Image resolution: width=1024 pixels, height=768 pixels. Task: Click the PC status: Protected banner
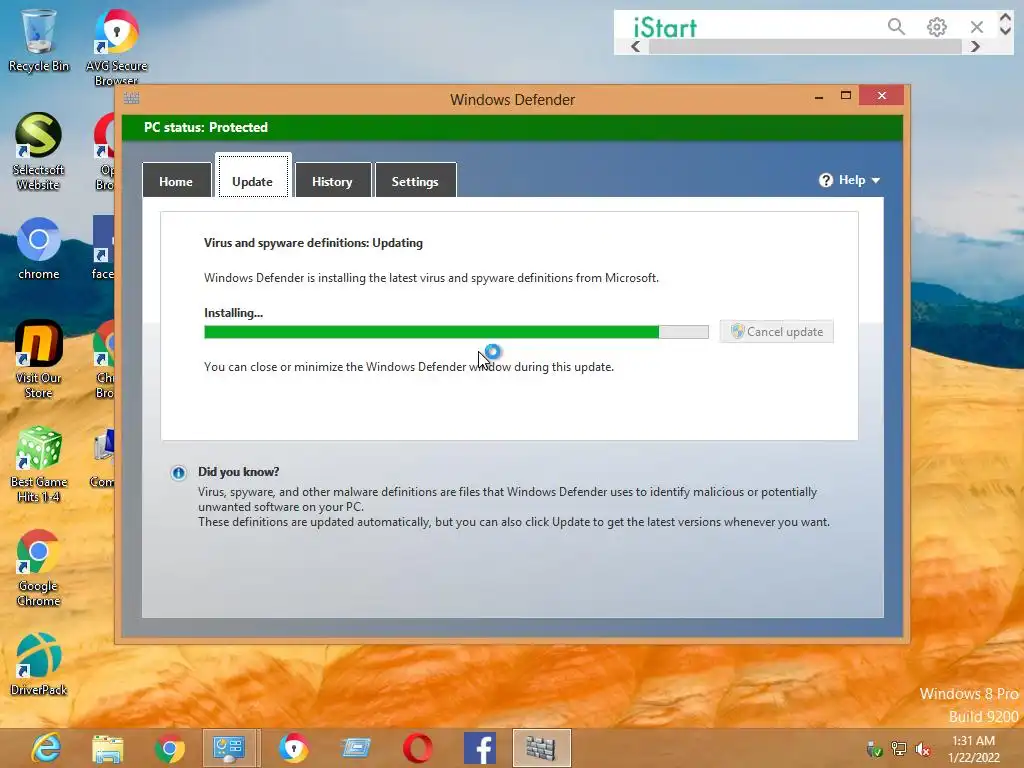click(x=513, y=128)
